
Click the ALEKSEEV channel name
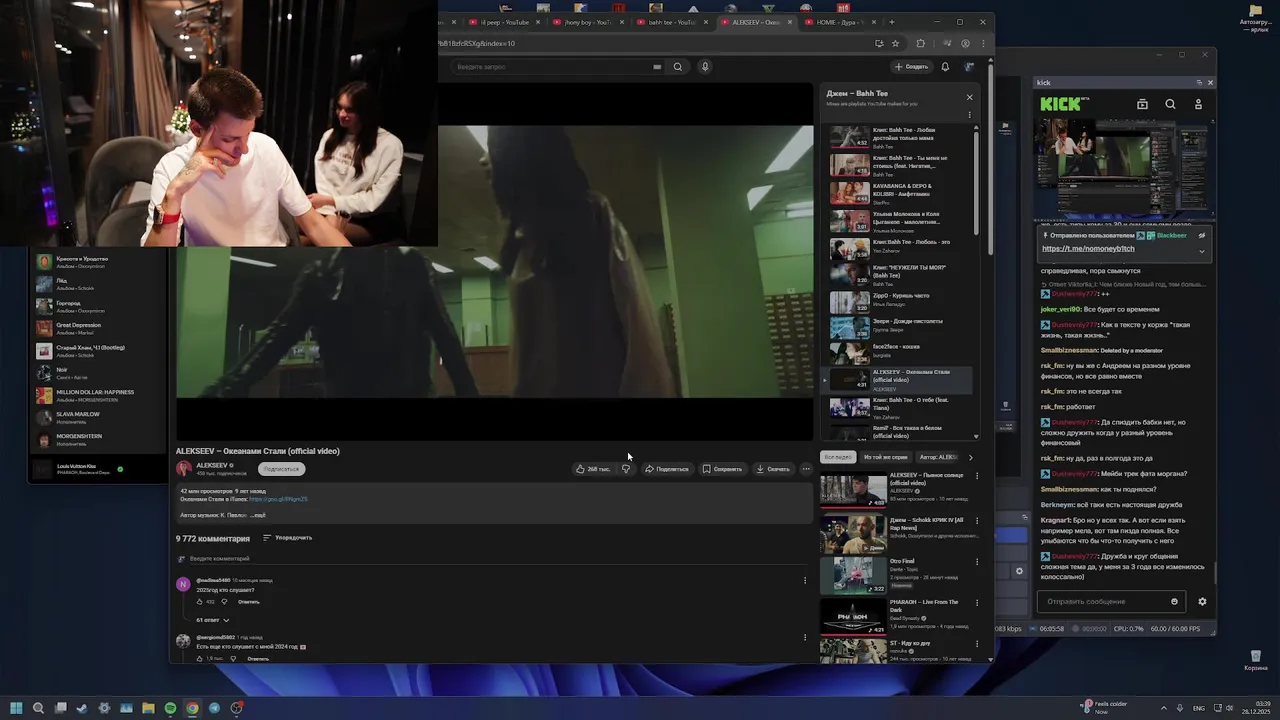[211, 465]
